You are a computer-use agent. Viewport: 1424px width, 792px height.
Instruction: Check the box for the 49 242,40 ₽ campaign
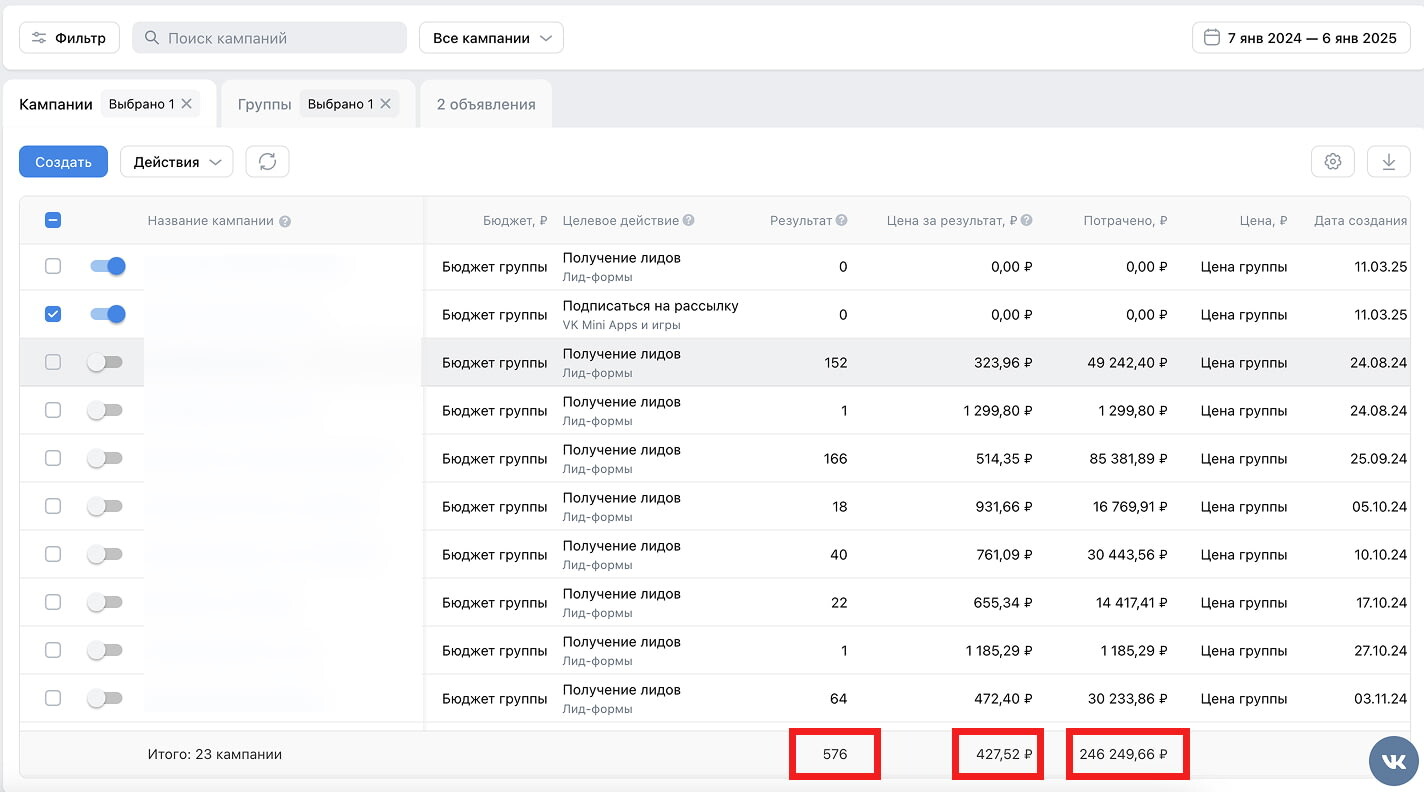53,362
